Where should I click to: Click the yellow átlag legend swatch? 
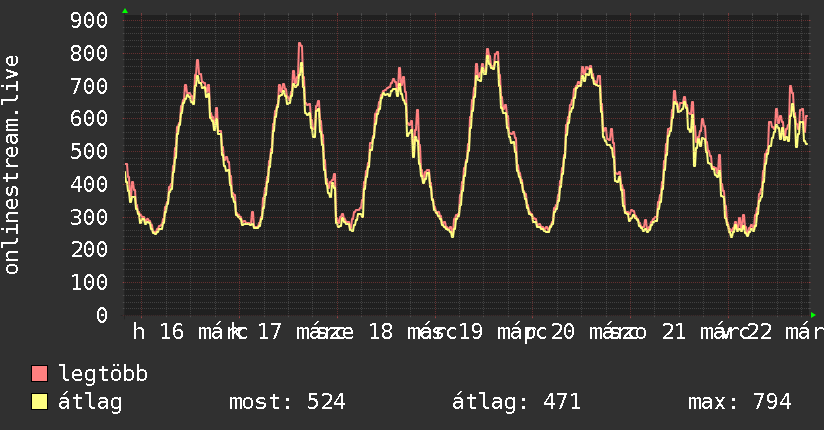coord(39,402)
